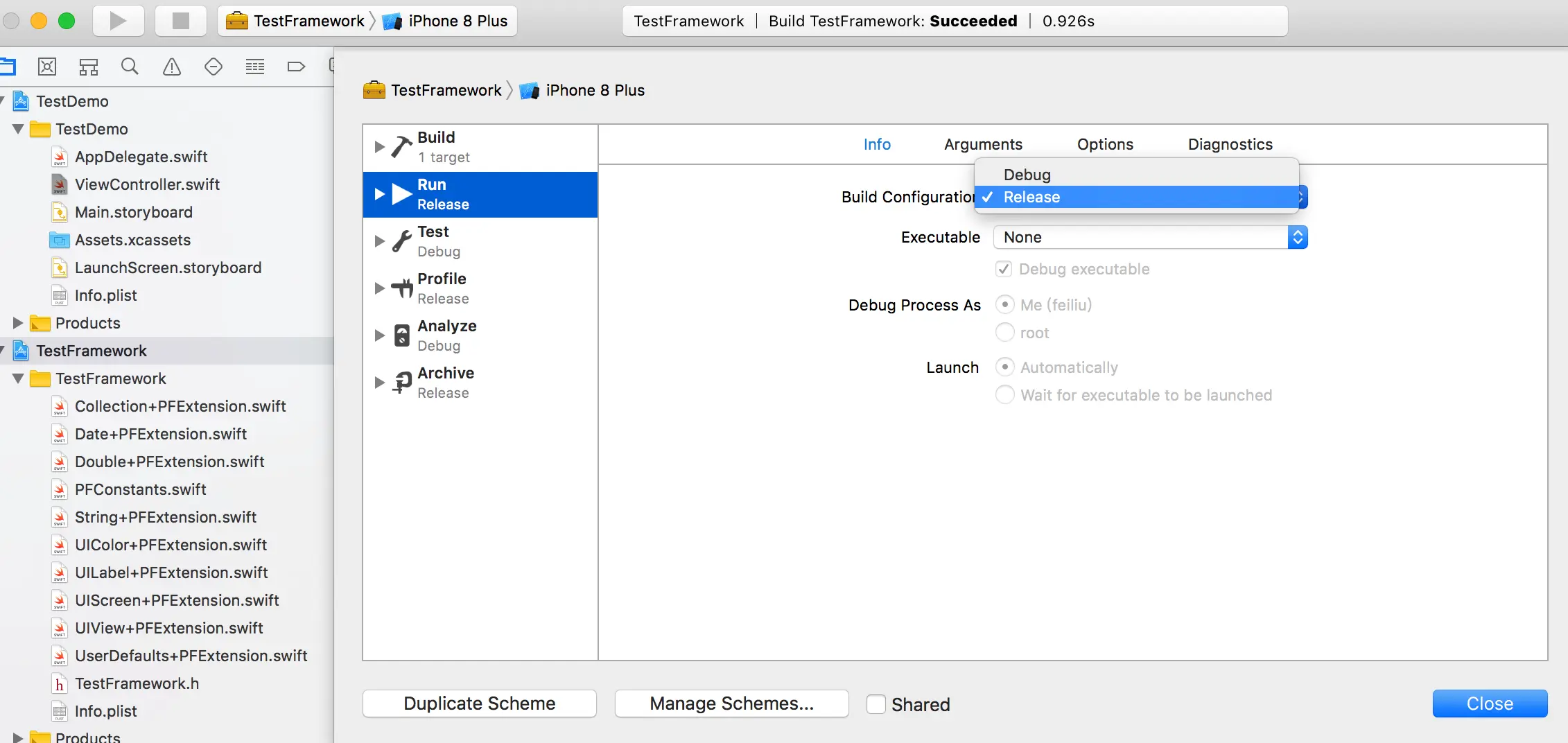Click iPhone 8 Plus destination in toolbar
This screenshot has width=1568, height=743.
458,21
